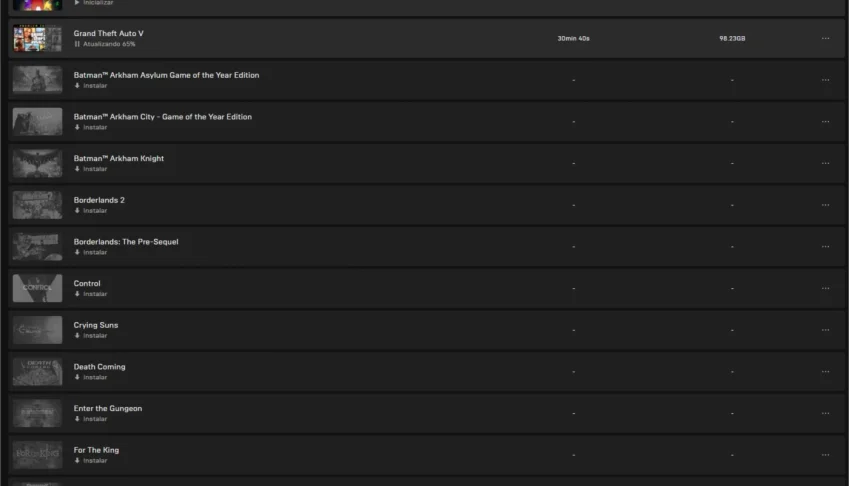Install Batman Arkham City Game of the Year
The height and width of the screenshot is (486, 849).
pyautogui.click(x=90, y=128)
